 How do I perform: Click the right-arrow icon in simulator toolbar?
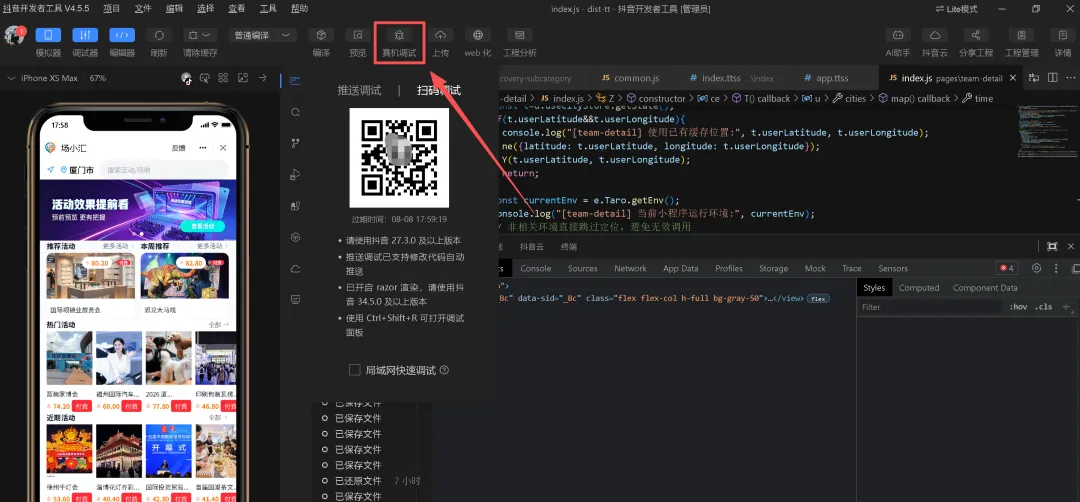pos(262,79)
